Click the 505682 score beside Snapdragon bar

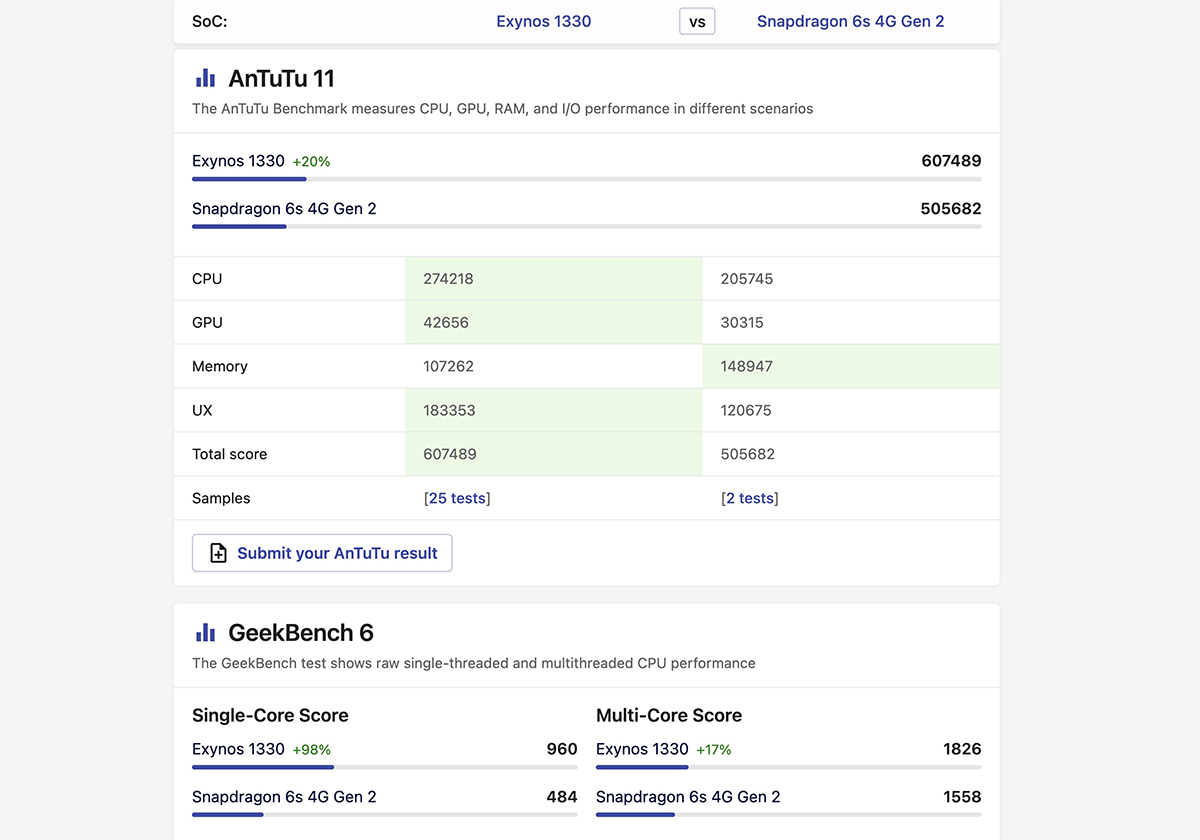951,209
